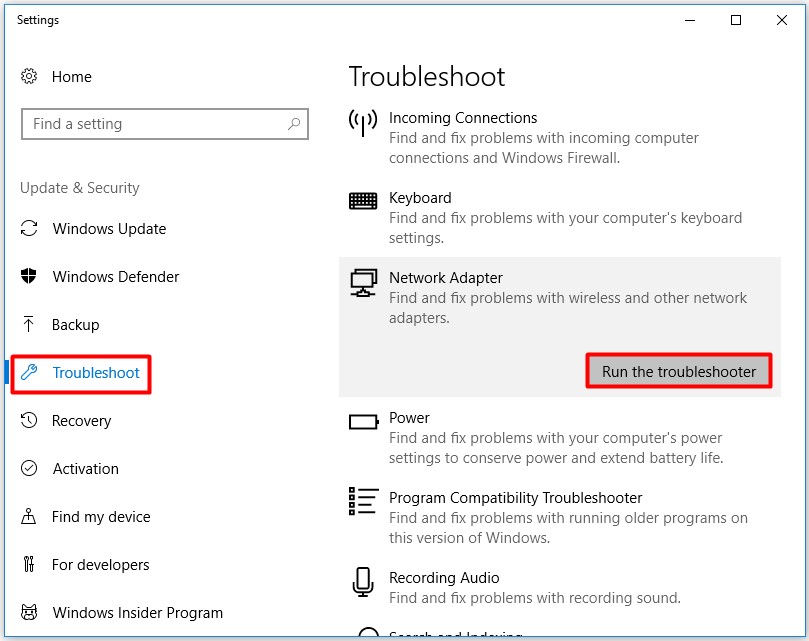Click the search magnifier icon

point(294,124)
